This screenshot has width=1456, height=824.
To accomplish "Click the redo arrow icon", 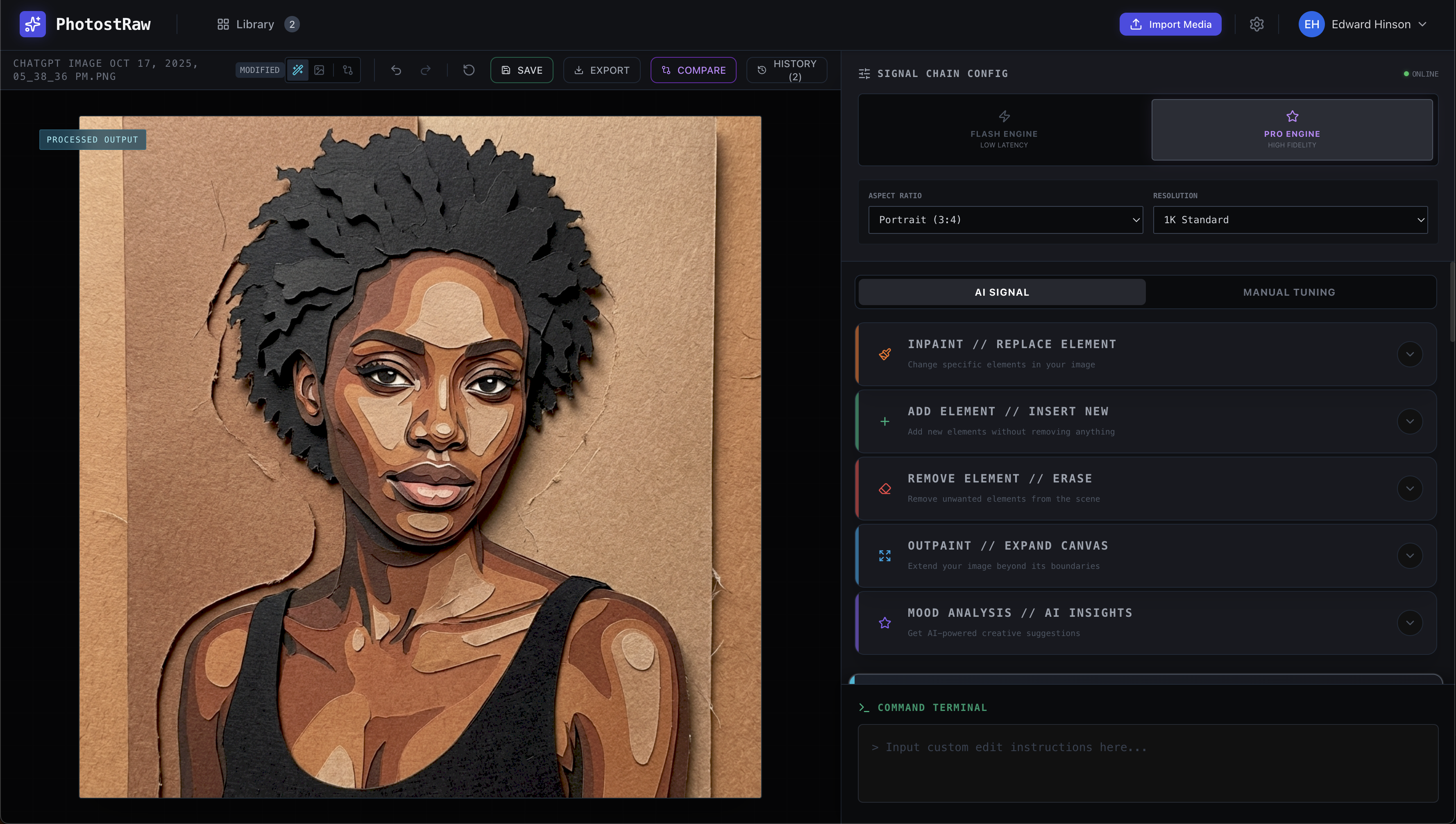I will [426, 70].
